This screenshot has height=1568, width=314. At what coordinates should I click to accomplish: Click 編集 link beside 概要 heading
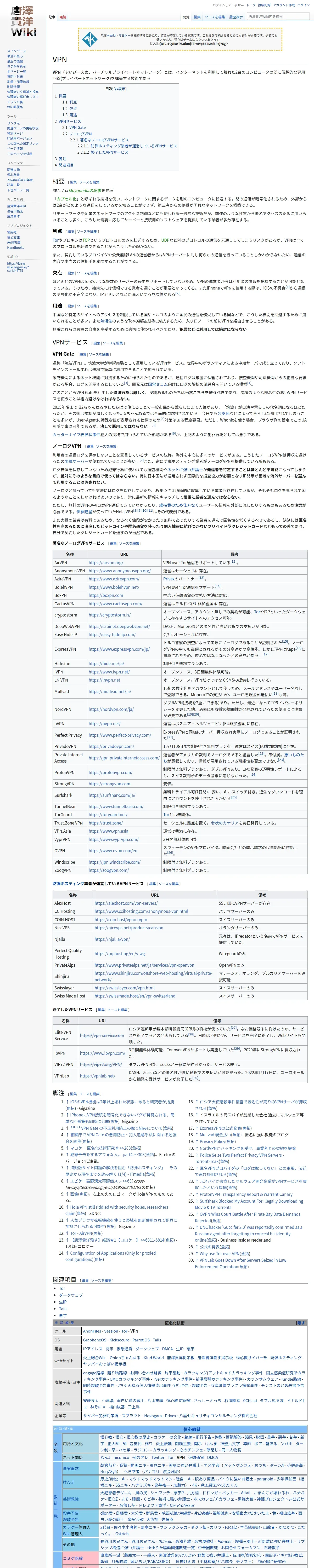point(73,182)
